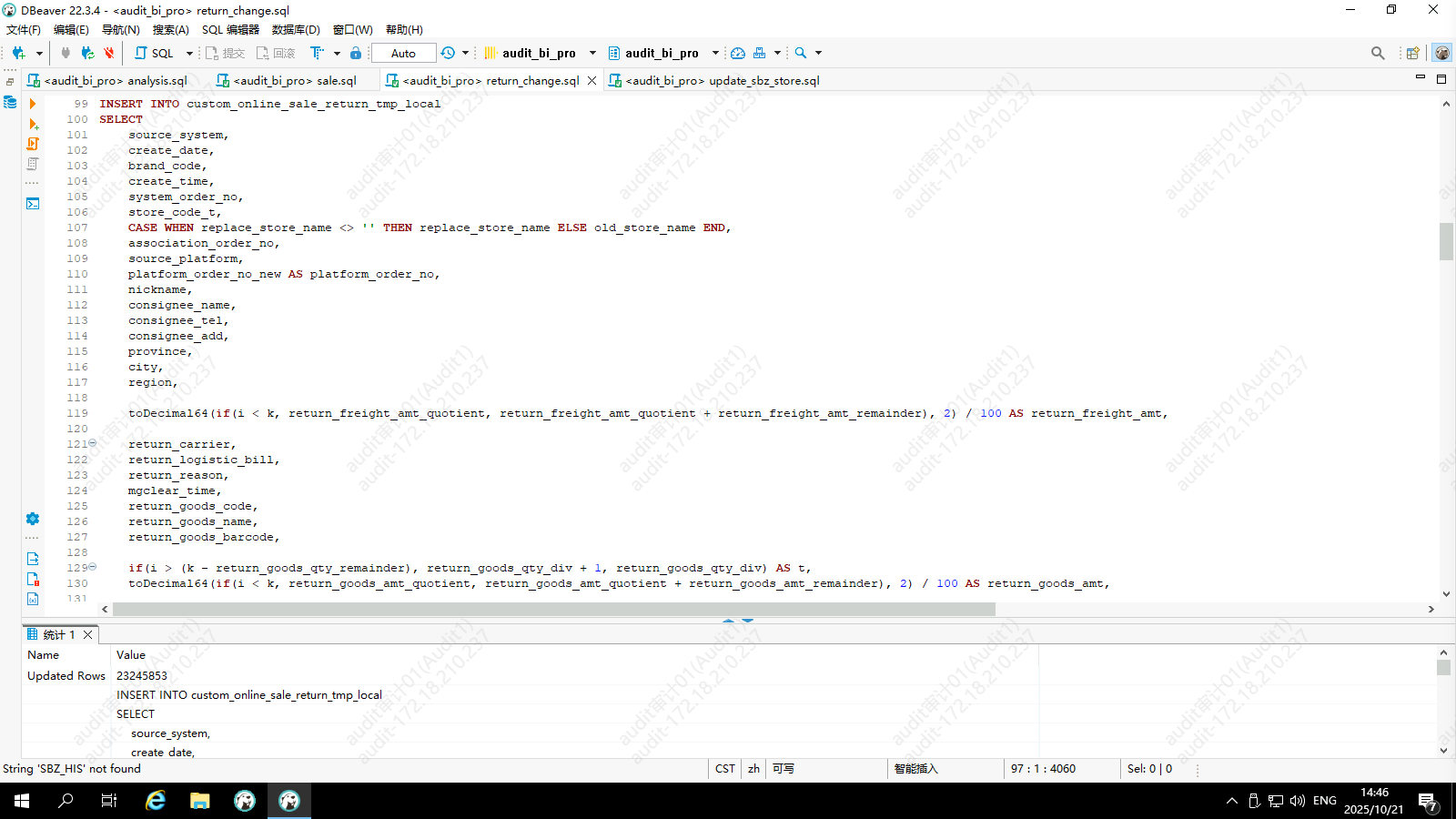Open Internet Explorer from the taskbar
This screenshot has height=819, width=1456.
(156, 801)
